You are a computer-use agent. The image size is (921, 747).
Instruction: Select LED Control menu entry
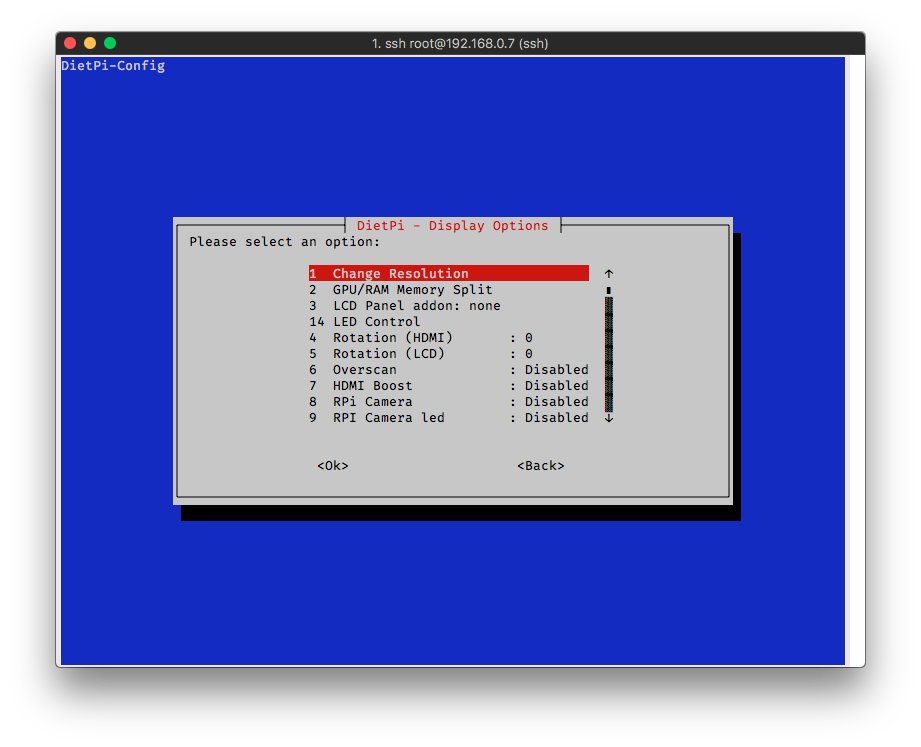449,321
